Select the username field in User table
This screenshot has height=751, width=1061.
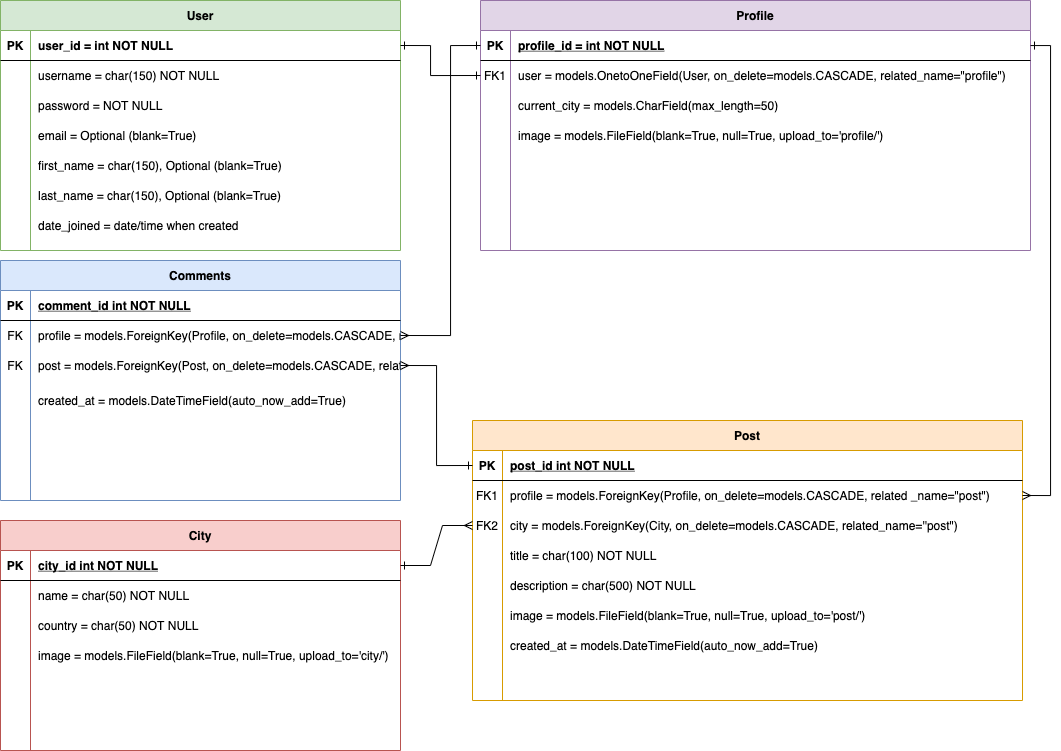pyautogui.click(x=128, y=76)
